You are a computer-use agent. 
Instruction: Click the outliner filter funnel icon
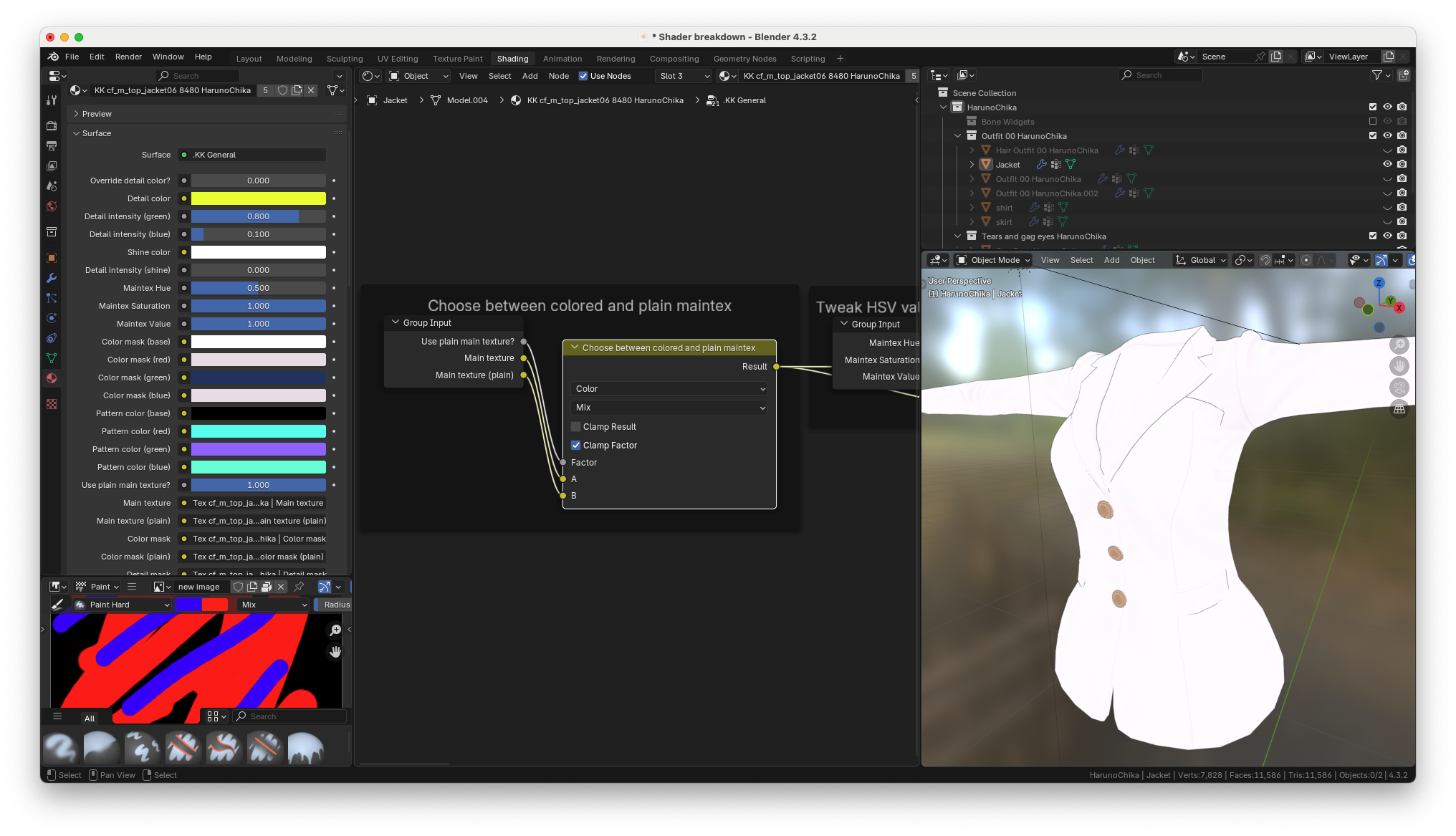(x=1376, y=75)
